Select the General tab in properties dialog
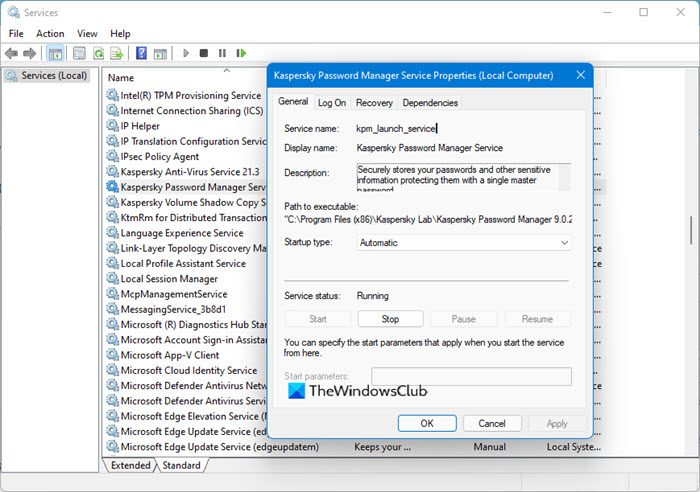Screen dimensions: 700x492 [293, 101]
